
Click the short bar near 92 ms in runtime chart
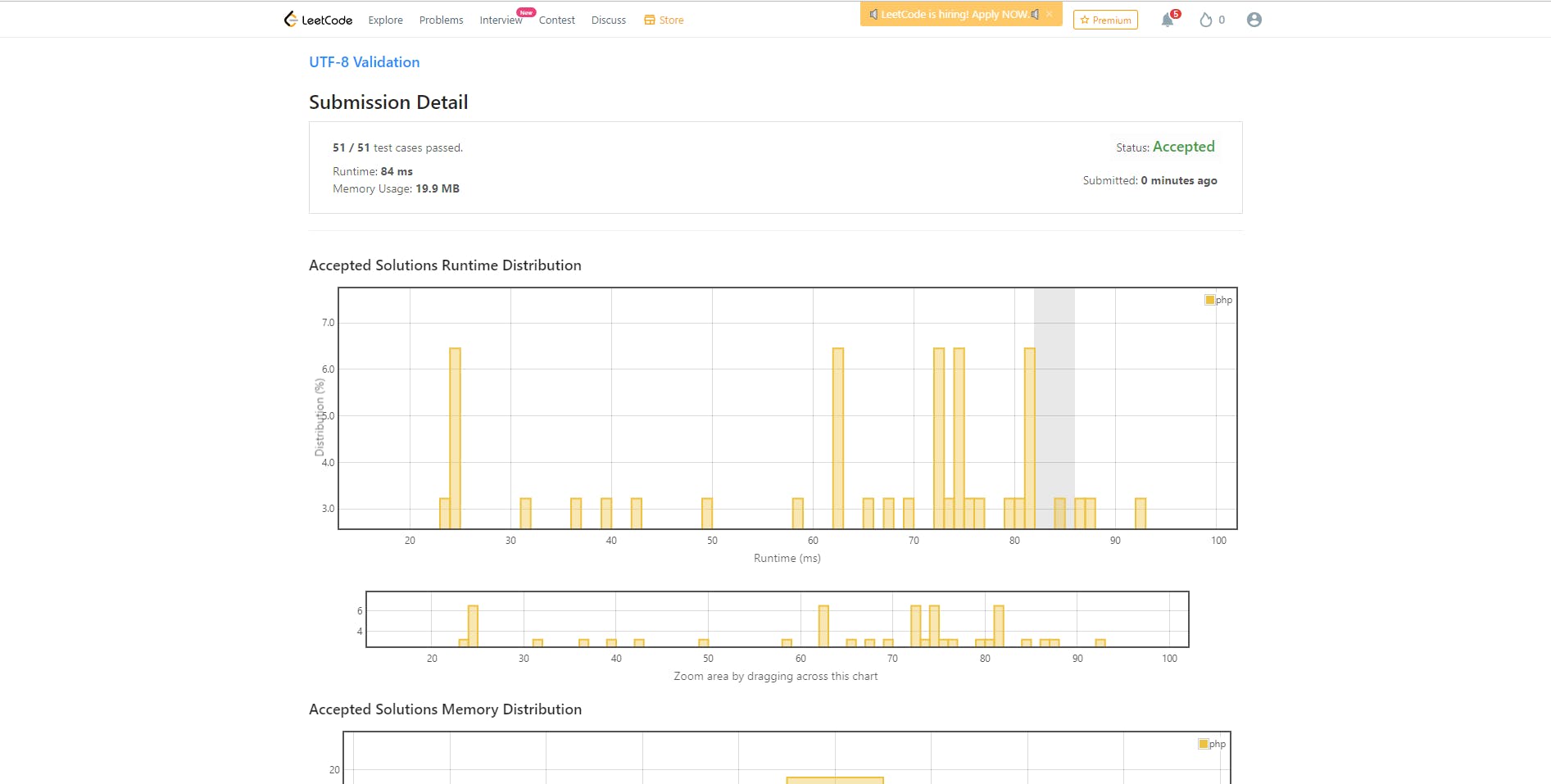click(x=1141, y=514)
